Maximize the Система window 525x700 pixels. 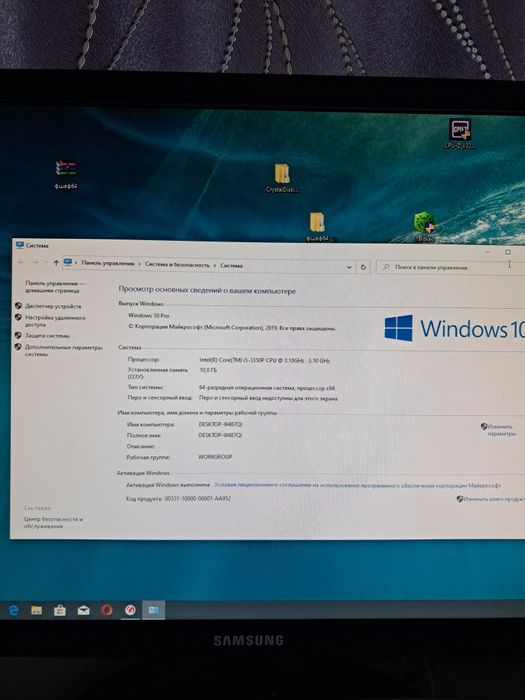click(508, 252)
